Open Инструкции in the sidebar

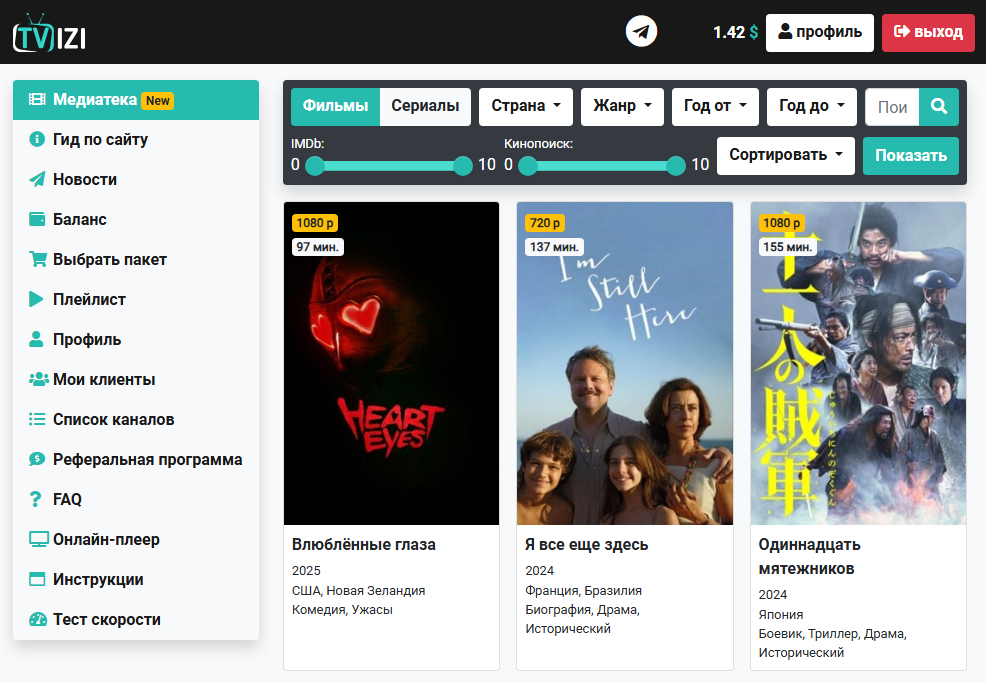(x=136, y=579)
